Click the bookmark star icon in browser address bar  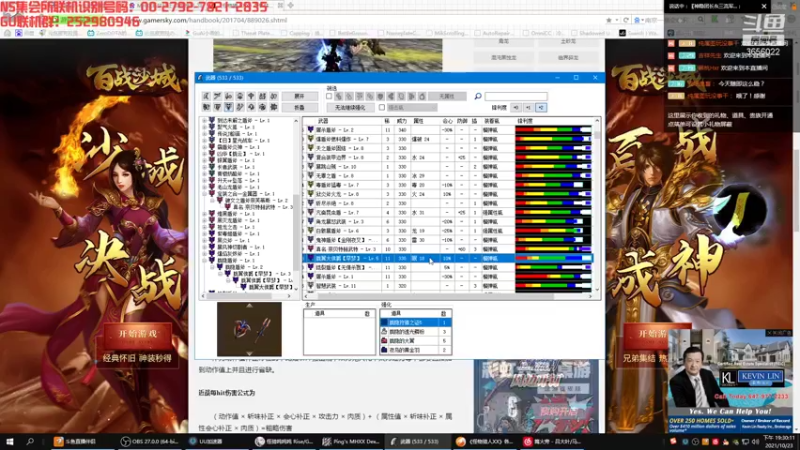click(x=609, y=20)
